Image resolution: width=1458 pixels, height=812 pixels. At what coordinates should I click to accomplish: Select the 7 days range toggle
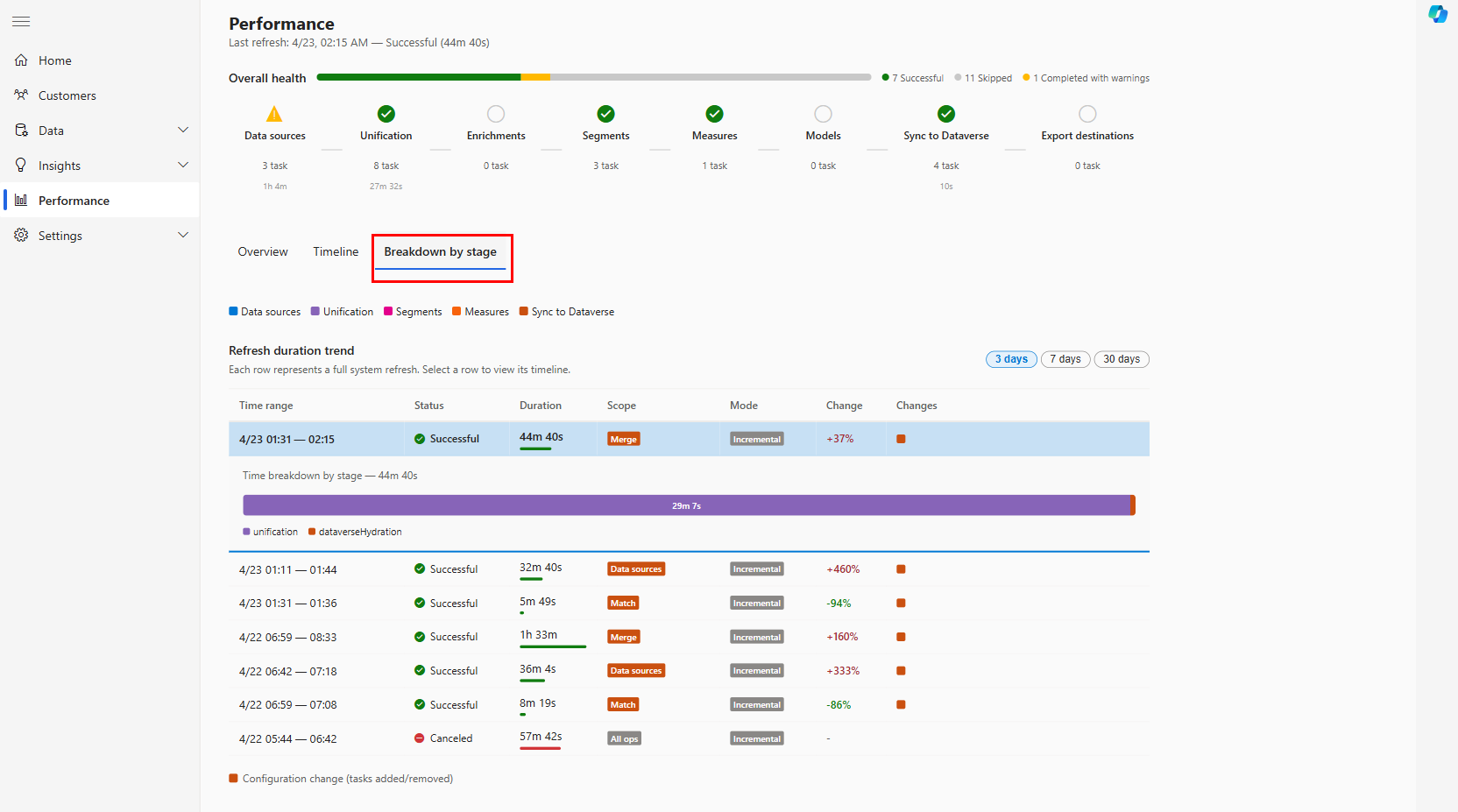point(1065,359)
